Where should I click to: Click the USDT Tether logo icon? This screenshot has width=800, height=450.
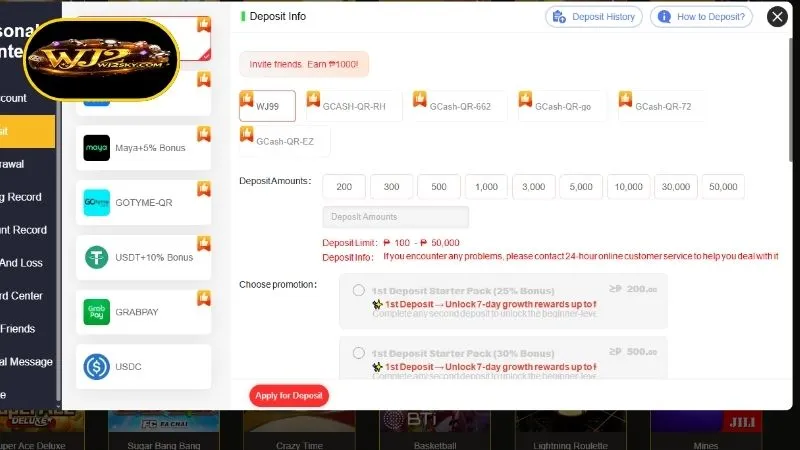(x=96, y=257)
